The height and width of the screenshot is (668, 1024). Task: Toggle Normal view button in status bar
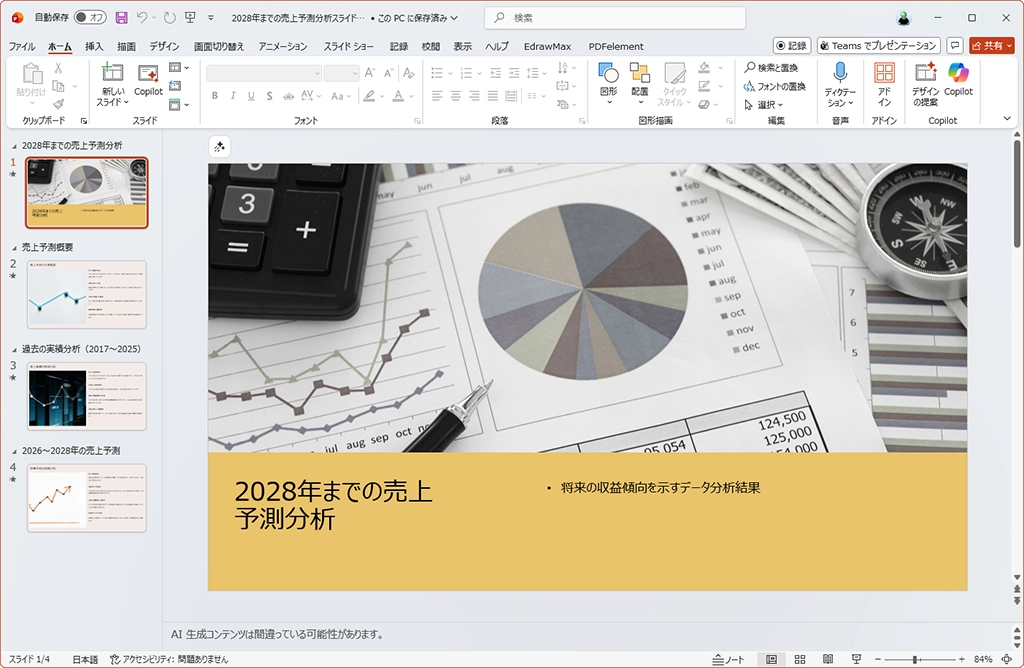[771, 660]
